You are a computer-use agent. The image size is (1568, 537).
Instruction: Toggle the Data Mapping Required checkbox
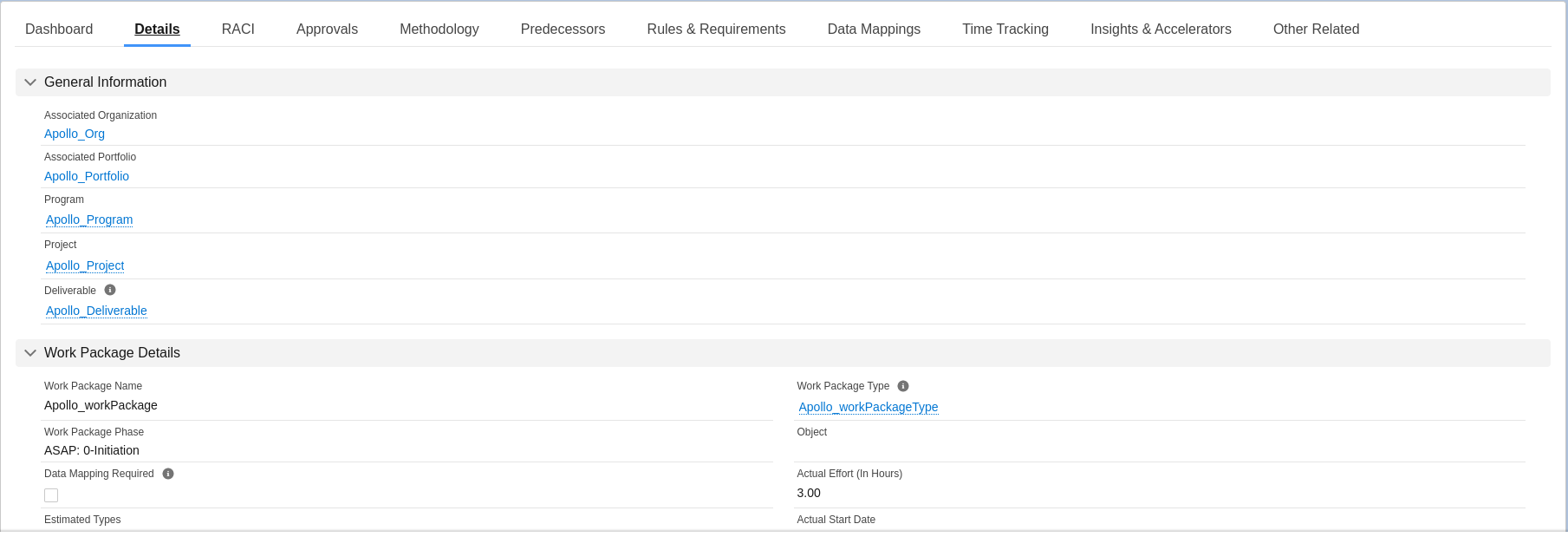pos(51,495)
